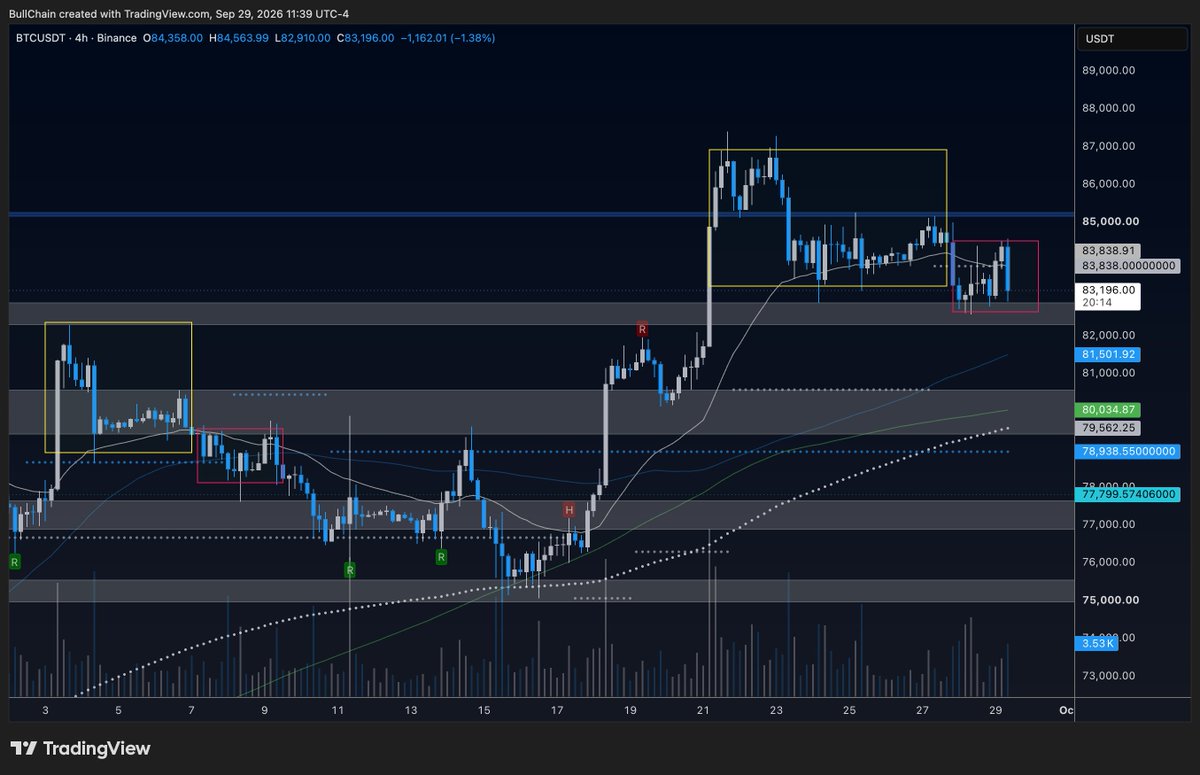Click the gray 79,562.25 price tag

[1109, 427]
